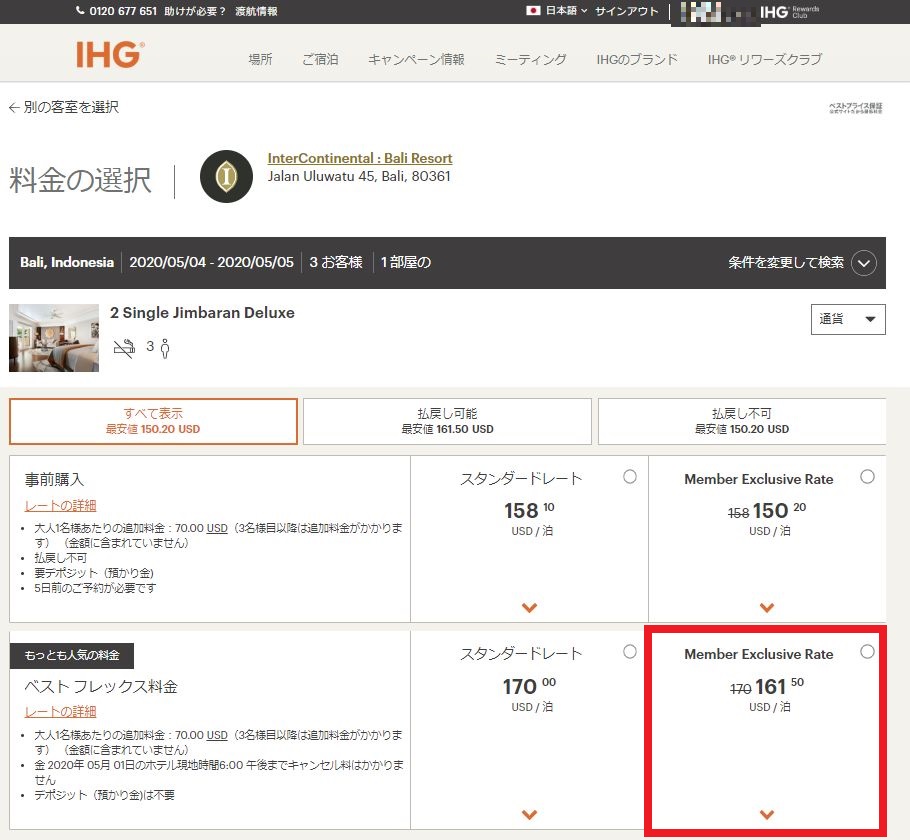Expand details under 150.20 member rate
Image resolution: width=910 pixels, height=840 pixels.
coord(767,608)
